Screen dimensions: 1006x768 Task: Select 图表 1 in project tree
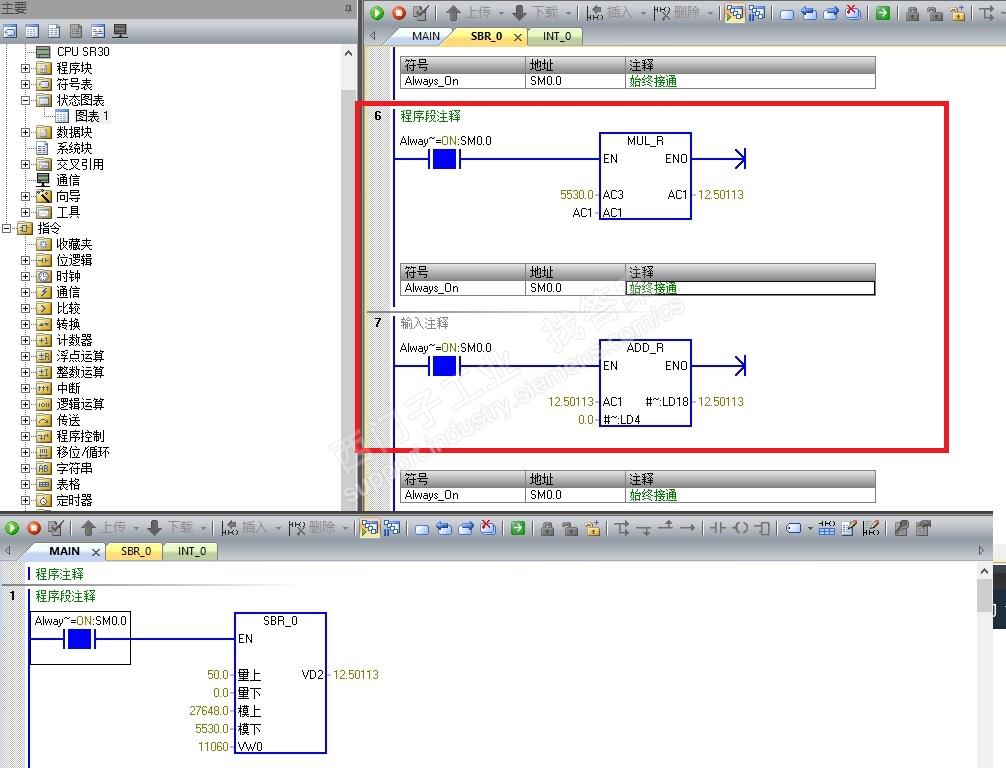click(x=92, y=116)
